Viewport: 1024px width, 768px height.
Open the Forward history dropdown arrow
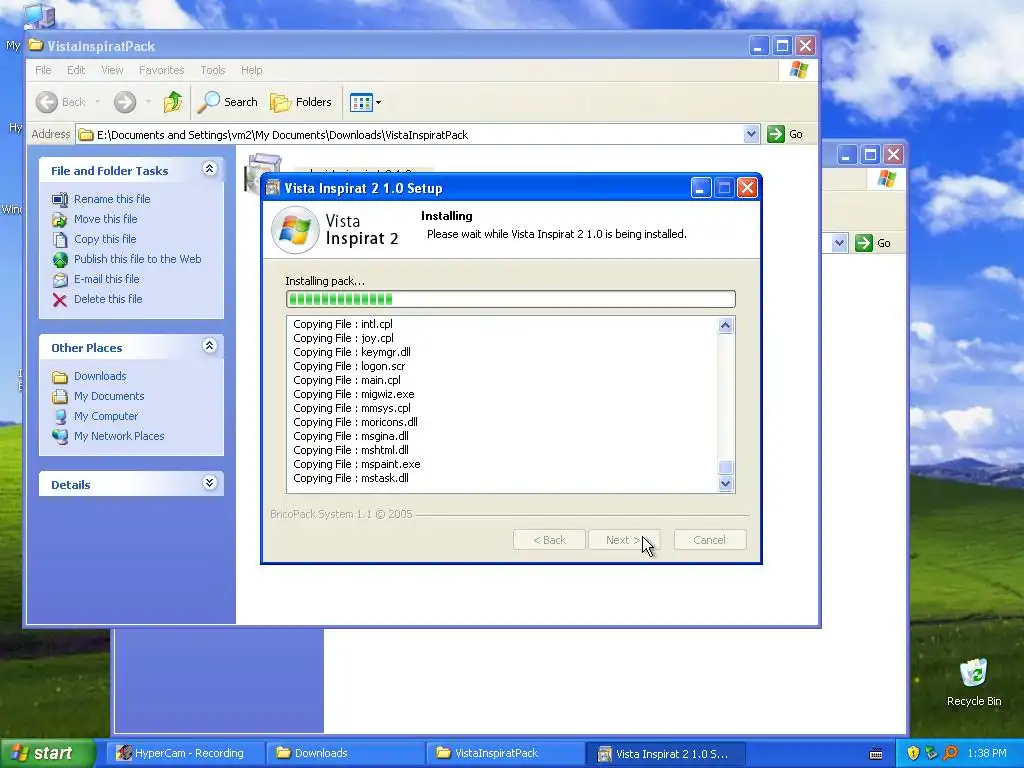(148, 102)
